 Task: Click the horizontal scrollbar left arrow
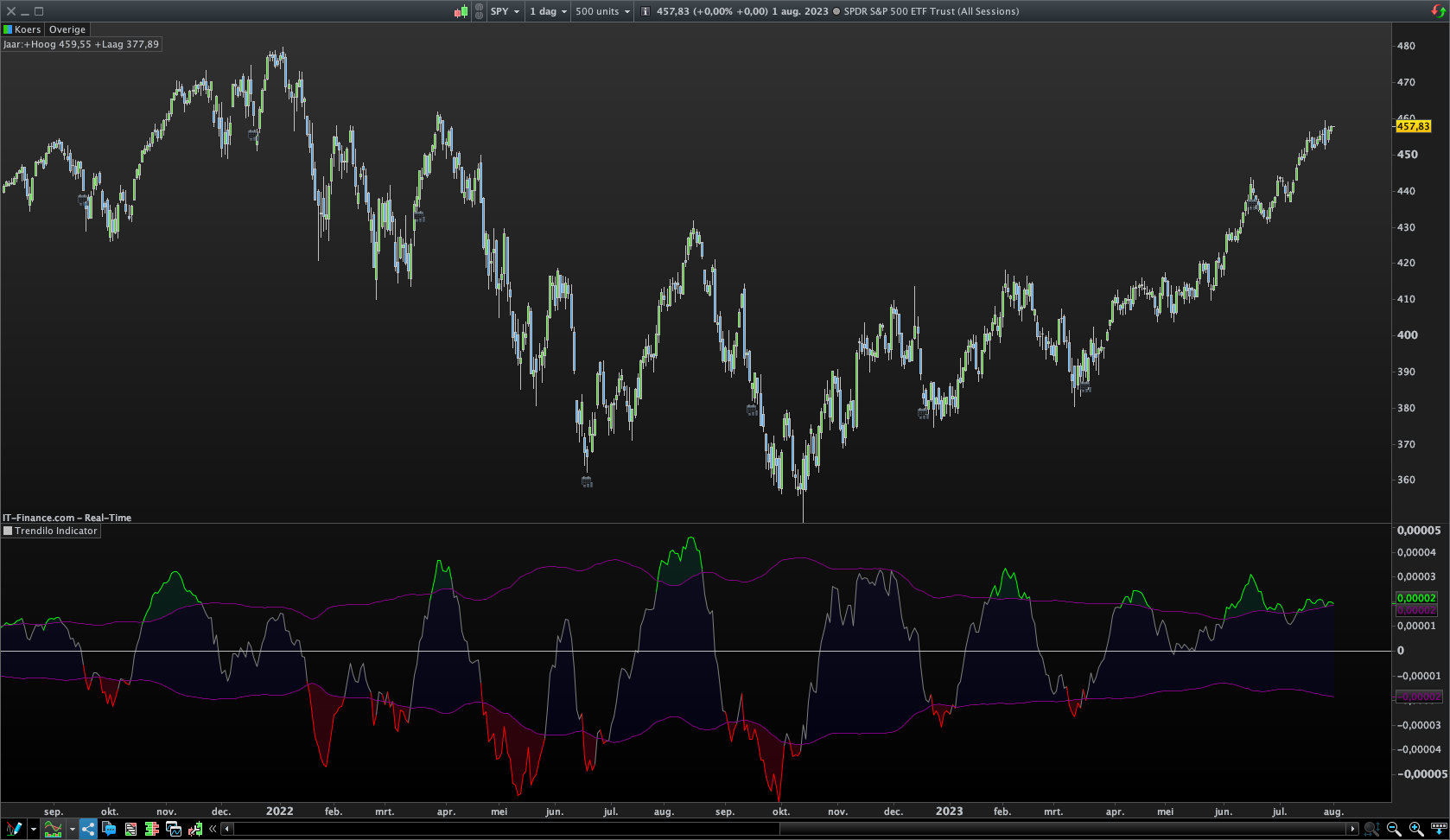click(x=227, y=829)
